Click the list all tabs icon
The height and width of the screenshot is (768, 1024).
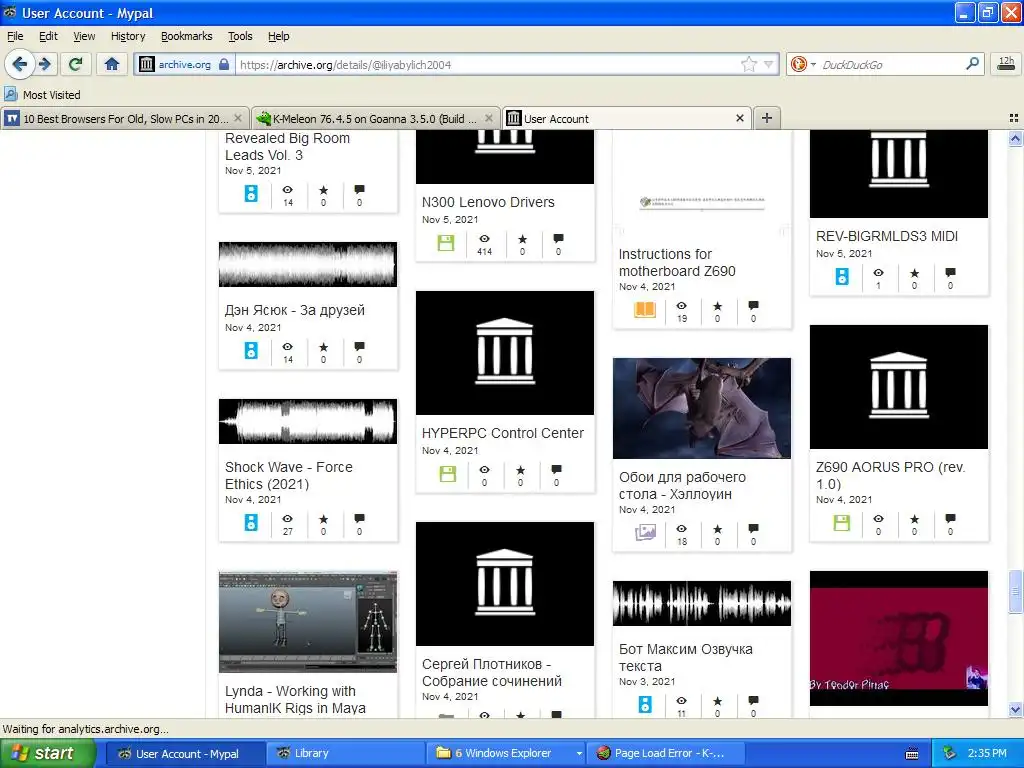point(1014,118)
